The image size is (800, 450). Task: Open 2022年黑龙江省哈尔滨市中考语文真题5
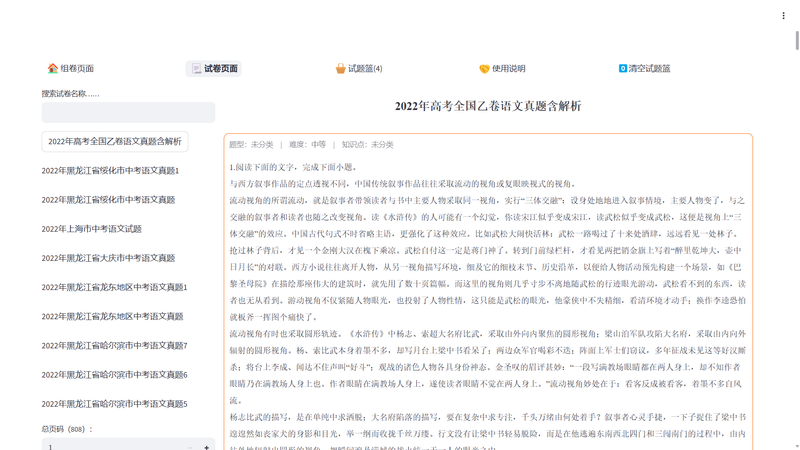pos(114,404)
